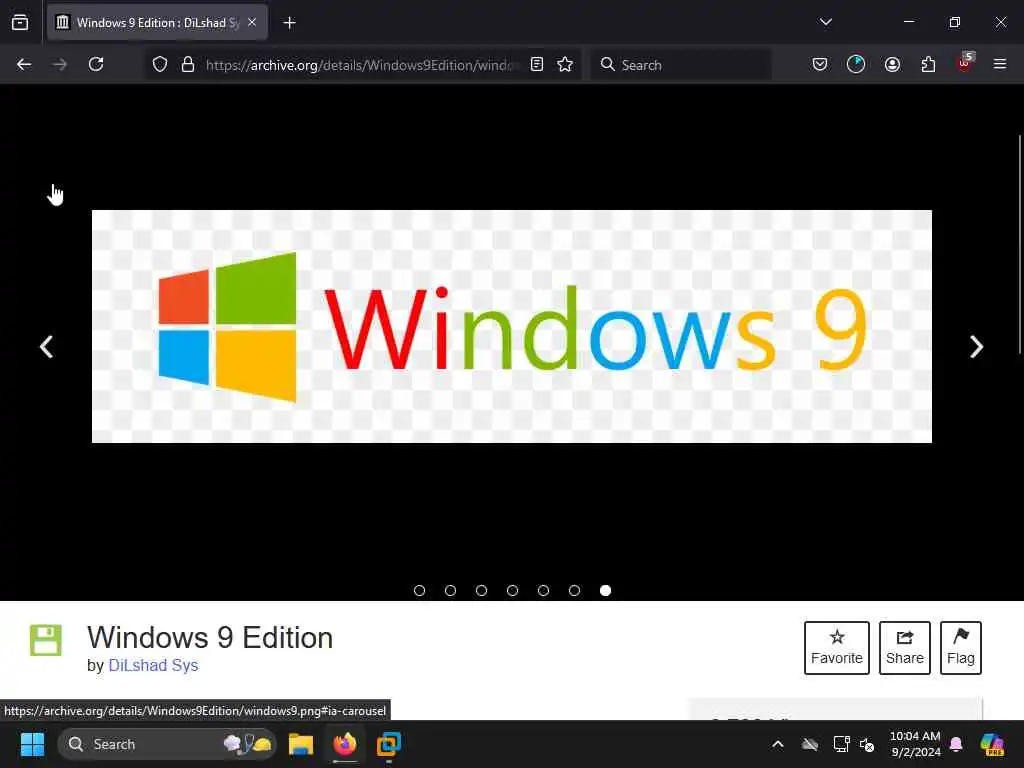Select the fifth carousel dot
Viewport: 1024px width, 768px height.
(x=543, y=590)
